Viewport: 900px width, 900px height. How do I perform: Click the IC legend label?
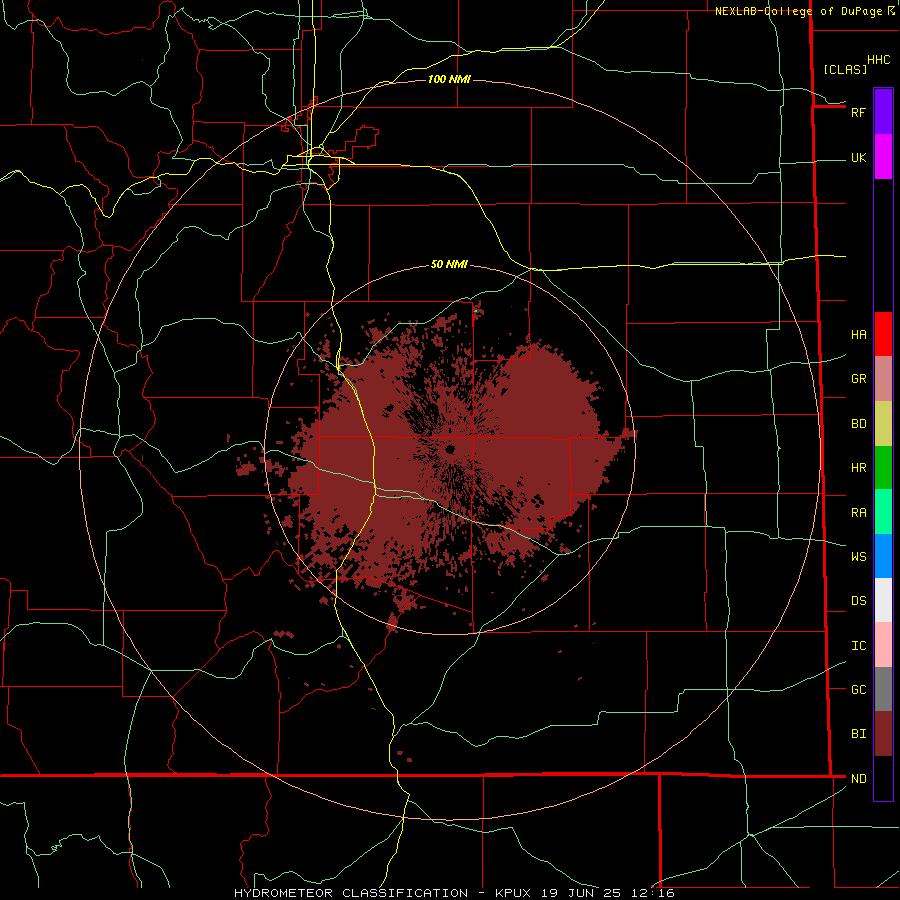[859, 646]
